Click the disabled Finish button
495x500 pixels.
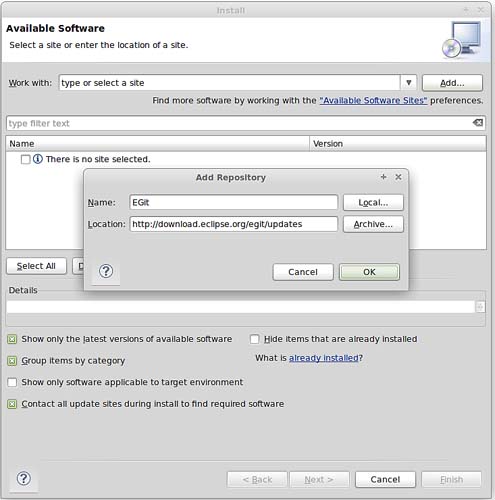451,479
